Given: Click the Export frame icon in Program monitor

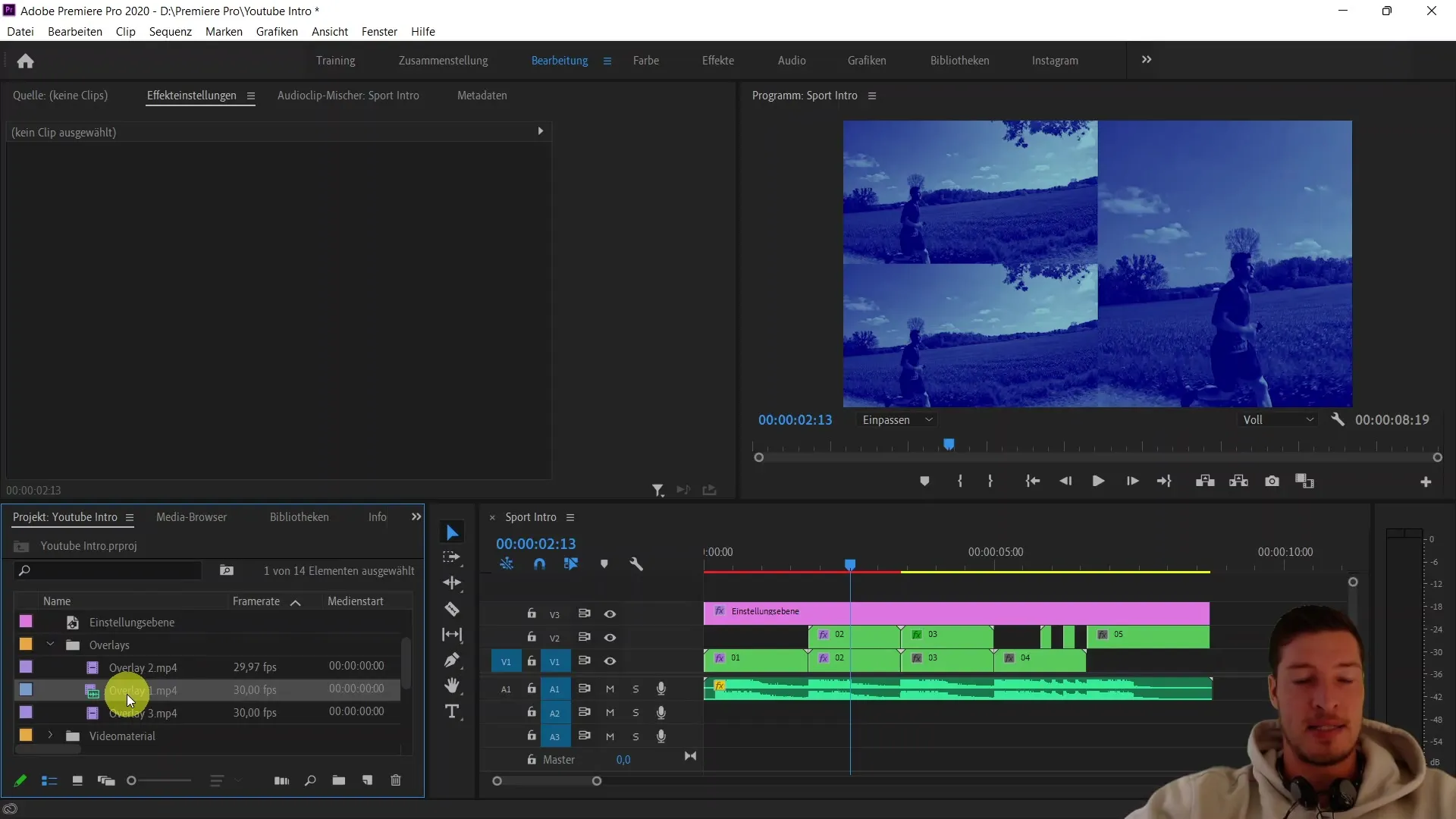Looking at the screenshot, I should pos(1272,481).
